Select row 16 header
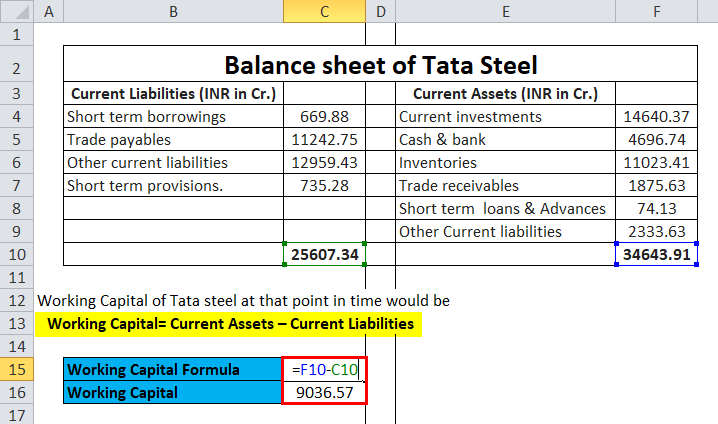The height and width of the screenshot is (424, 718). pyautogui.click(x=16, y=392)
